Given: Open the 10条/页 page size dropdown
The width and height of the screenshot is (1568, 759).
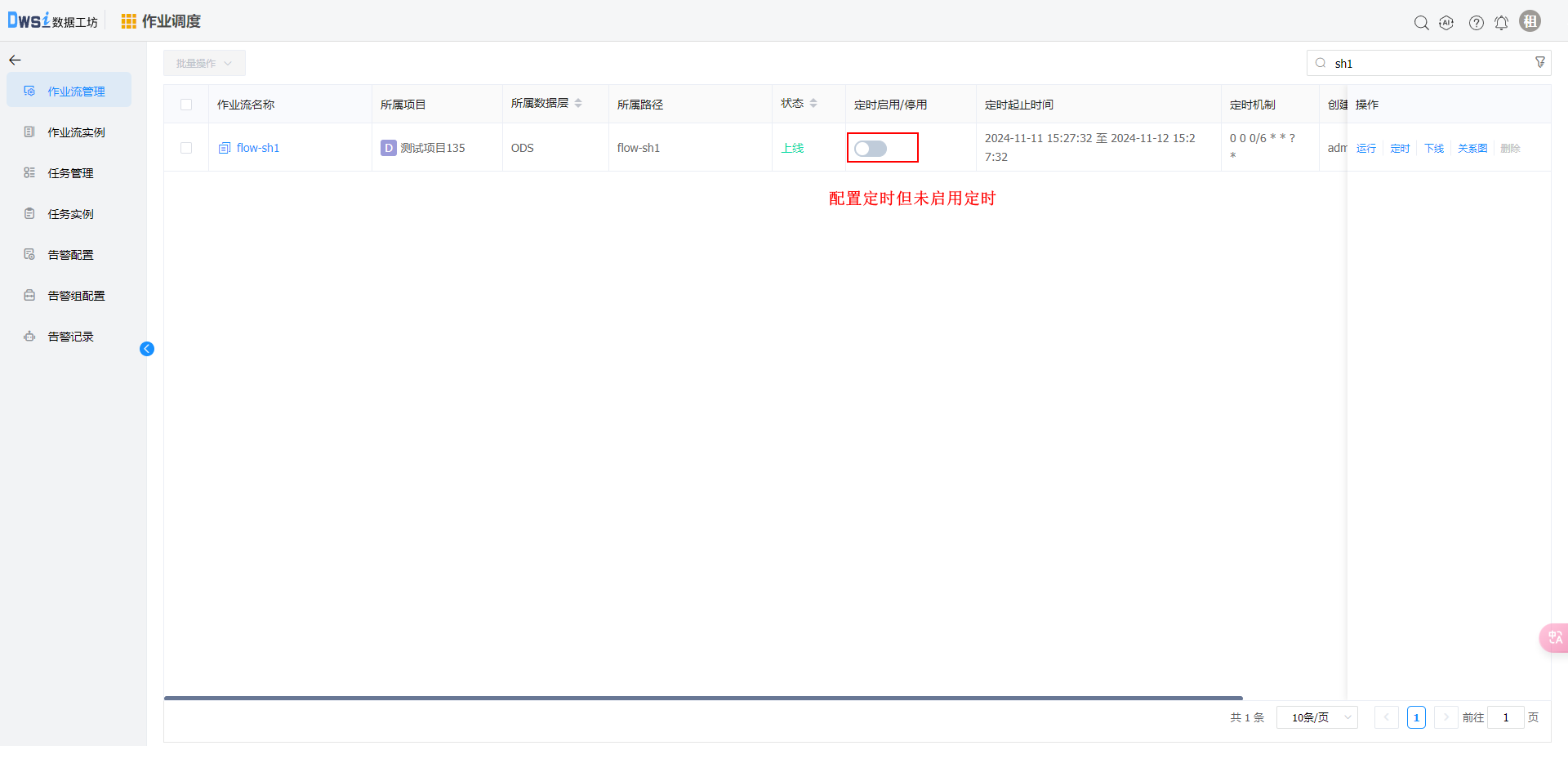Looking at the screenshot, I should pyautogui.click(x=1316, y=717).
